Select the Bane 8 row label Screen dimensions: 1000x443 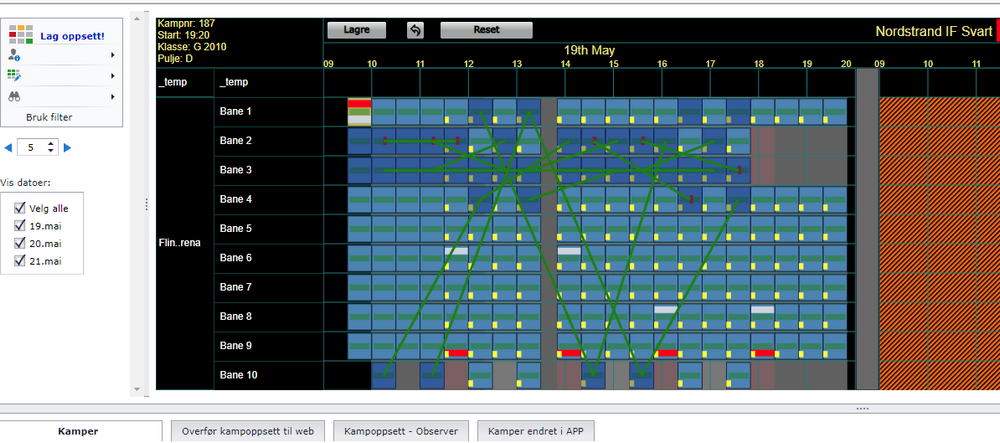(x=236, y=317)
